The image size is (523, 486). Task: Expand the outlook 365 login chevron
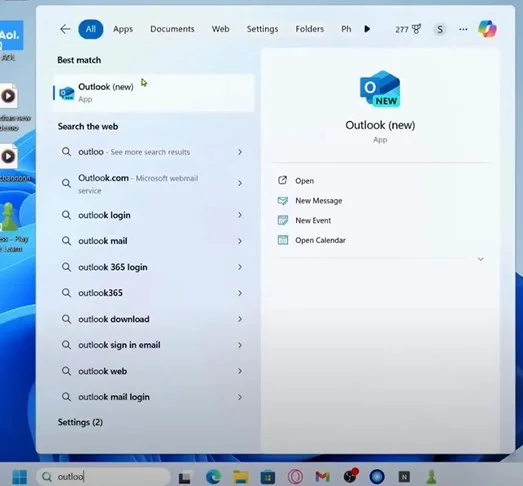pyautogui.click(x=240, y=267)
